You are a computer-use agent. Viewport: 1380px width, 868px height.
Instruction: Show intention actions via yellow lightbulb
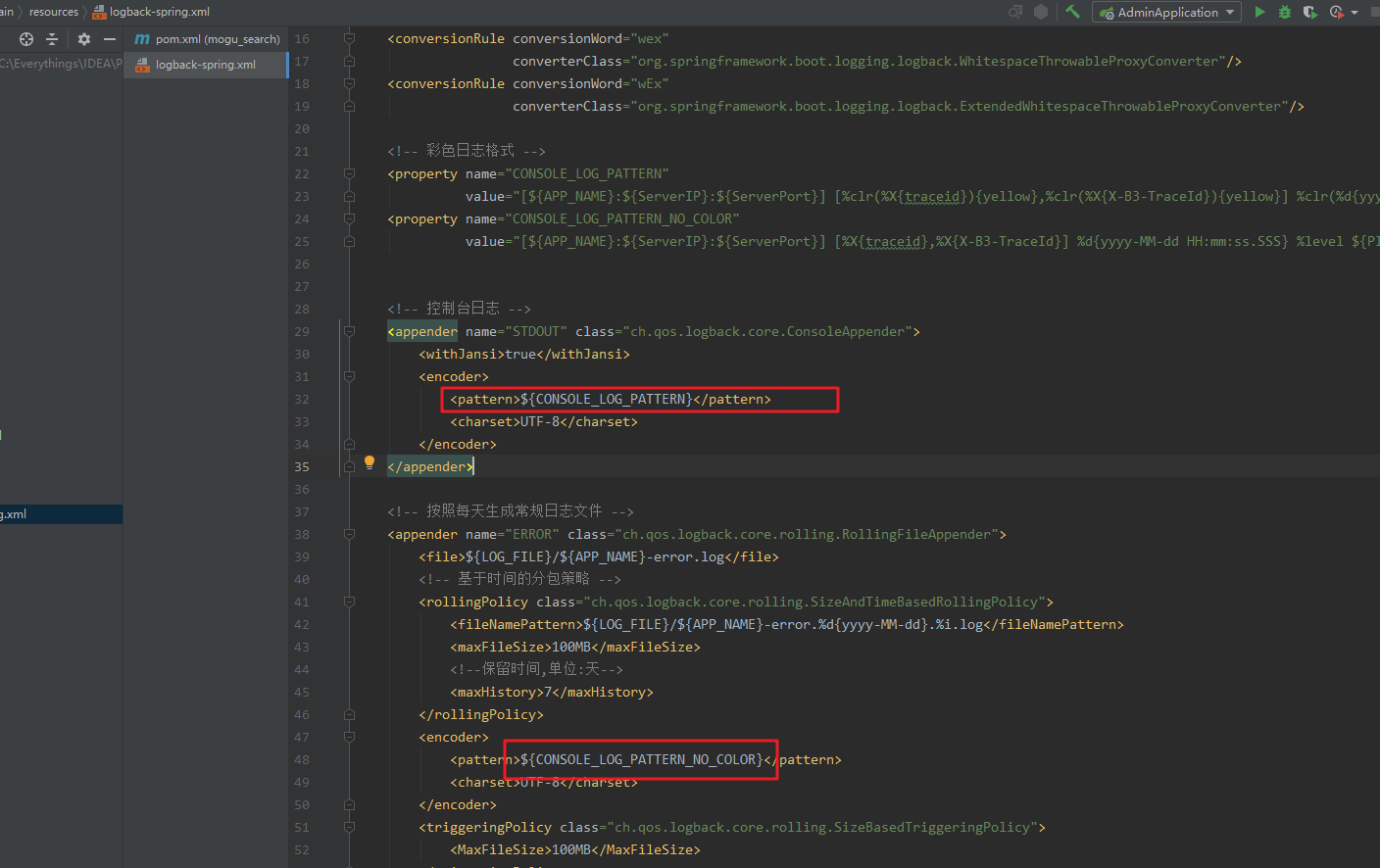click(x=370, y=462)
